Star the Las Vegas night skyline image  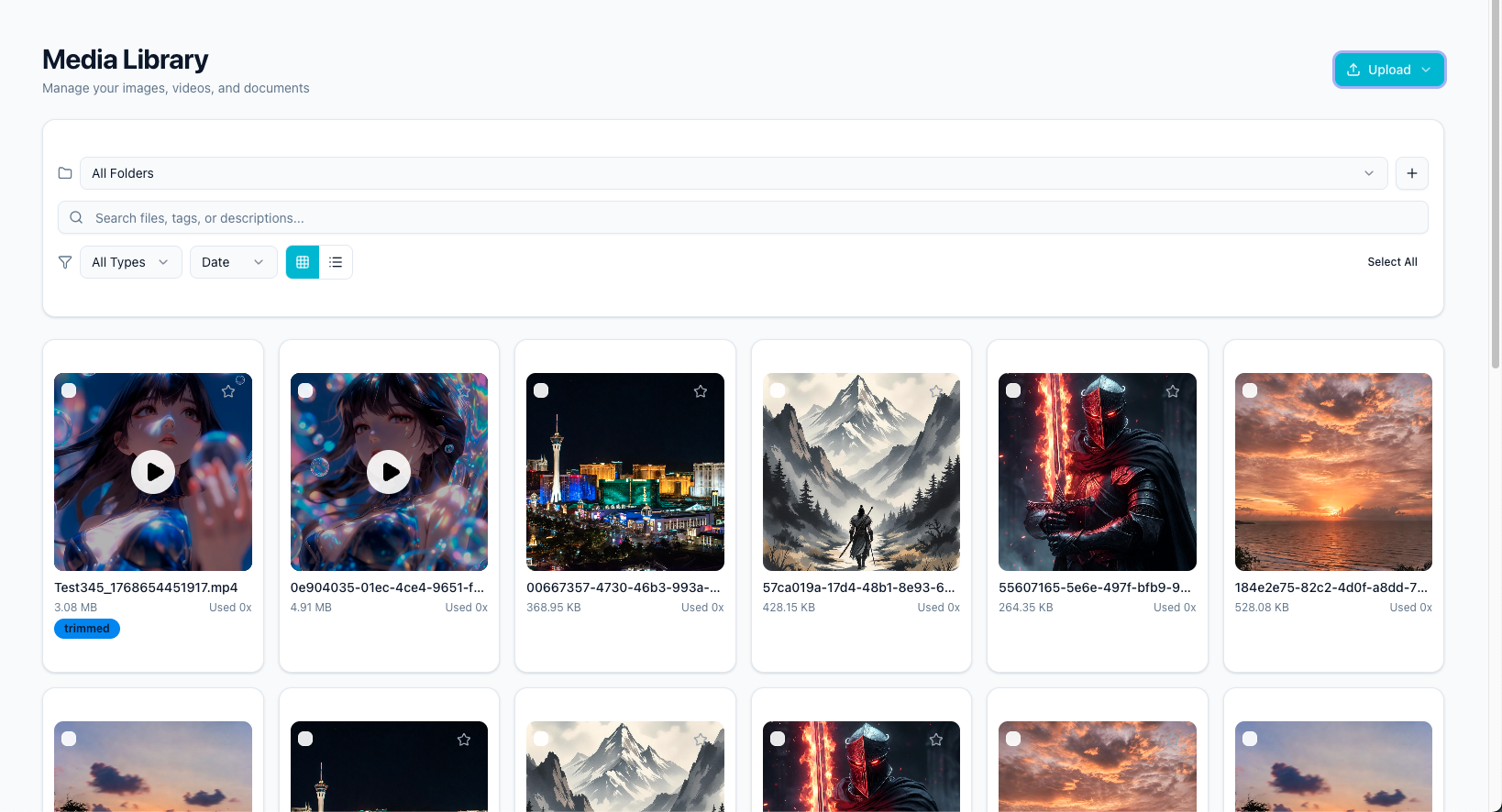tap(701, 391)
